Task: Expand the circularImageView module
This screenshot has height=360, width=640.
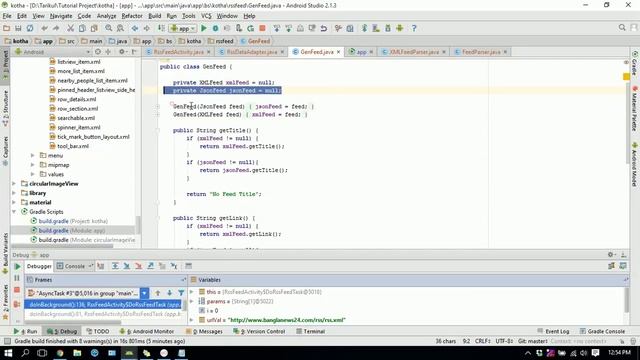Action: pyautogui.click(x=14, y=184)
